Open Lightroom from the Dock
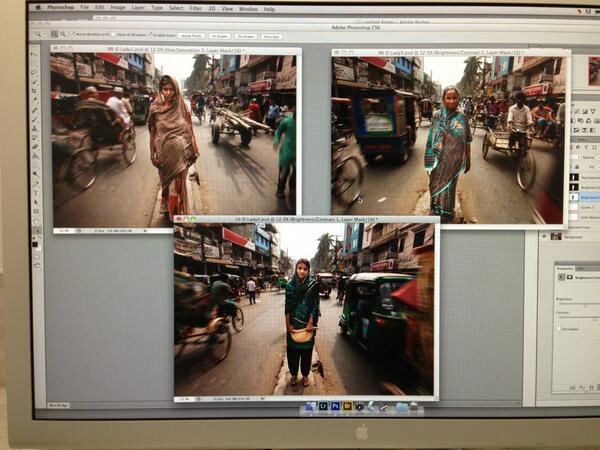The width and height of the screenshot is (600, 450). (x=323, y=406)
